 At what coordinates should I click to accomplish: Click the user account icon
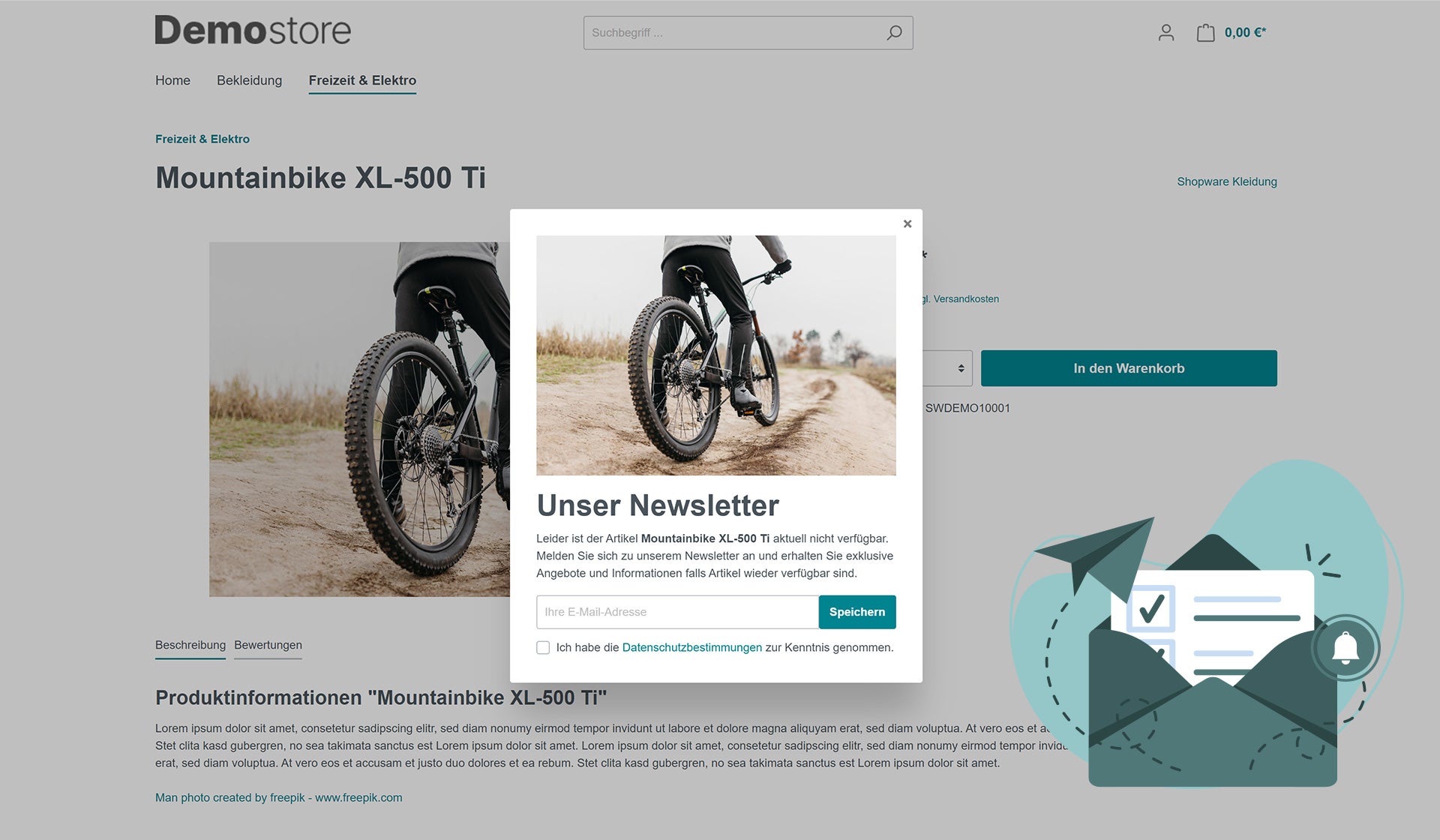pos(1165,32)
